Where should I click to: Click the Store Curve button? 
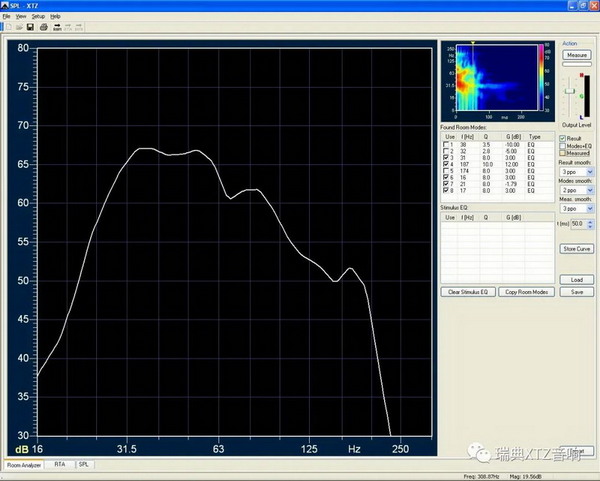point(577,249)
